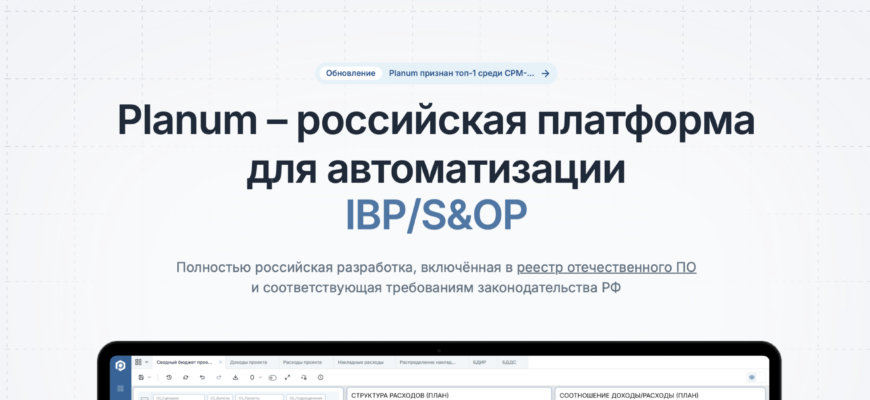
Task: Toggle the eye visibility button at the toolbar's right end
Action: (x=752, y=377)
